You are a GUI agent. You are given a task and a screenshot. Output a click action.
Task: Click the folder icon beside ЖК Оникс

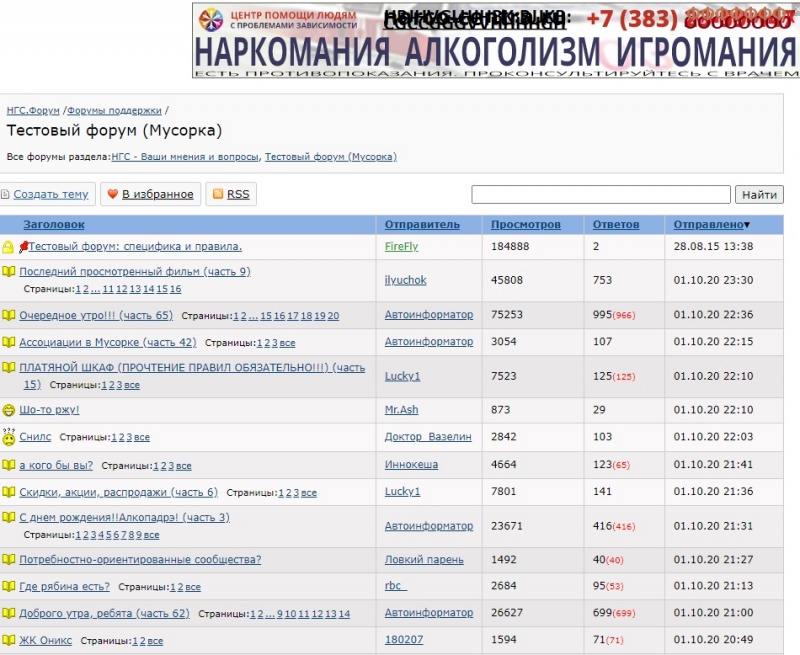click(8, 640)
